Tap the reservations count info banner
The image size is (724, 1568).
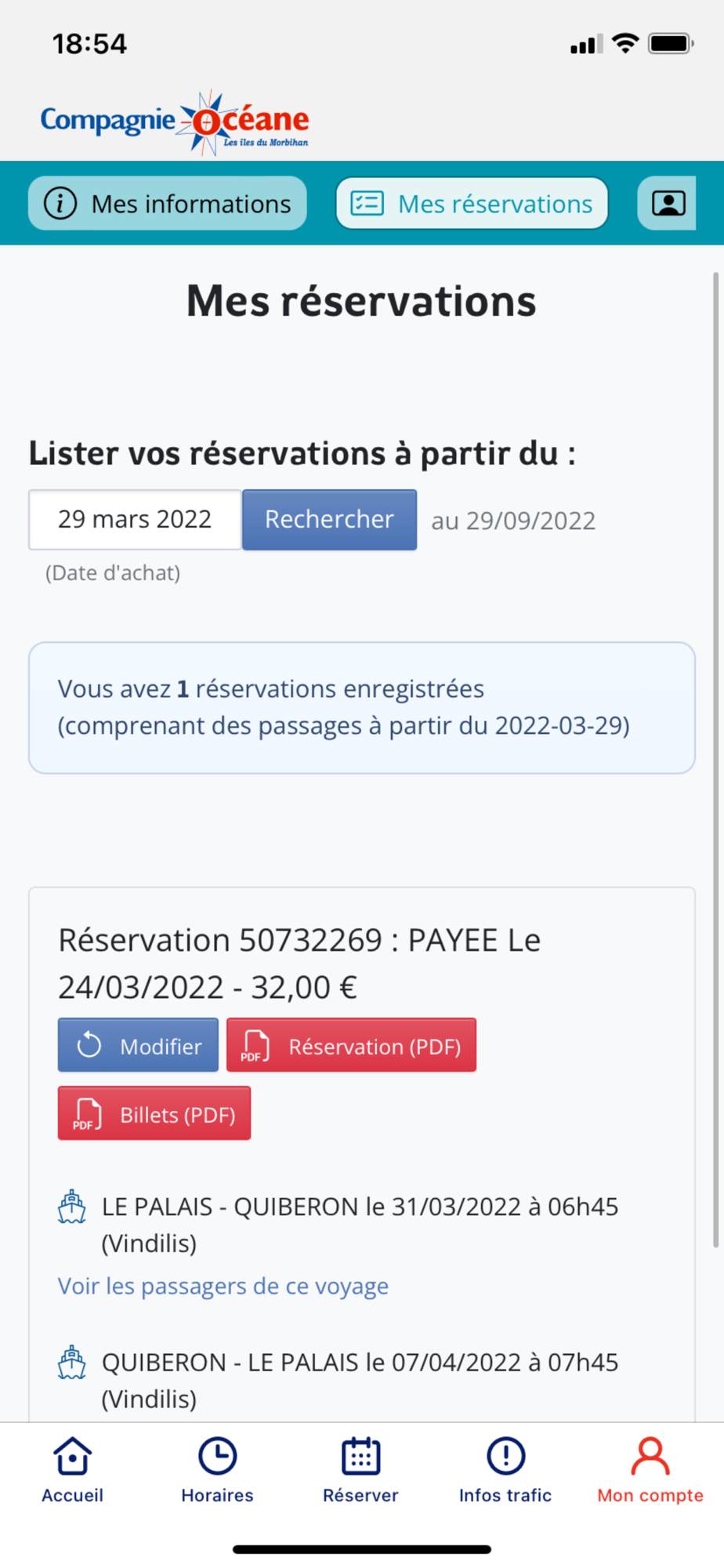point(361,708)
